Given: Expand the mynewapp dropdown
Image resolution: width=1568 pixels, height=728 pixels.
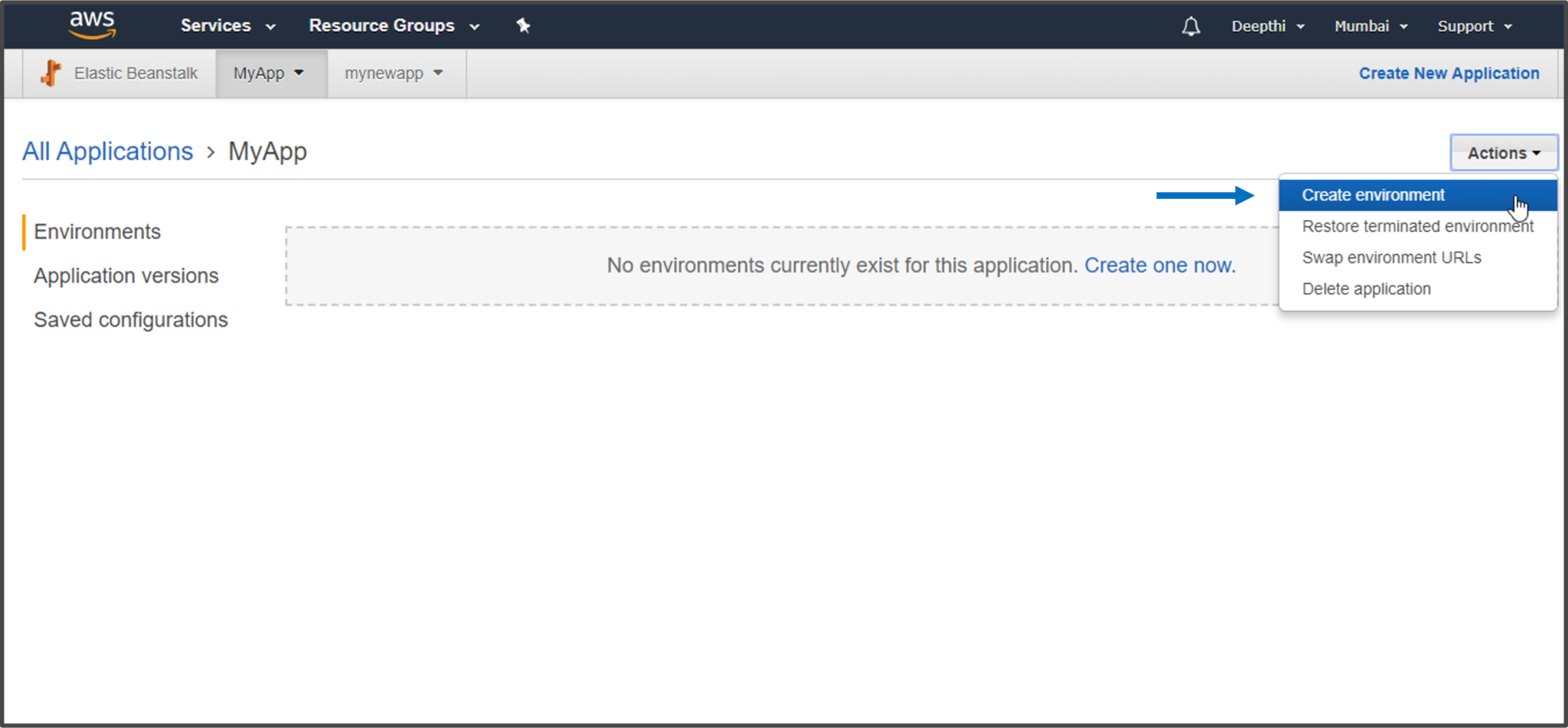Looking at the screenshot, I should click(395, 73).
